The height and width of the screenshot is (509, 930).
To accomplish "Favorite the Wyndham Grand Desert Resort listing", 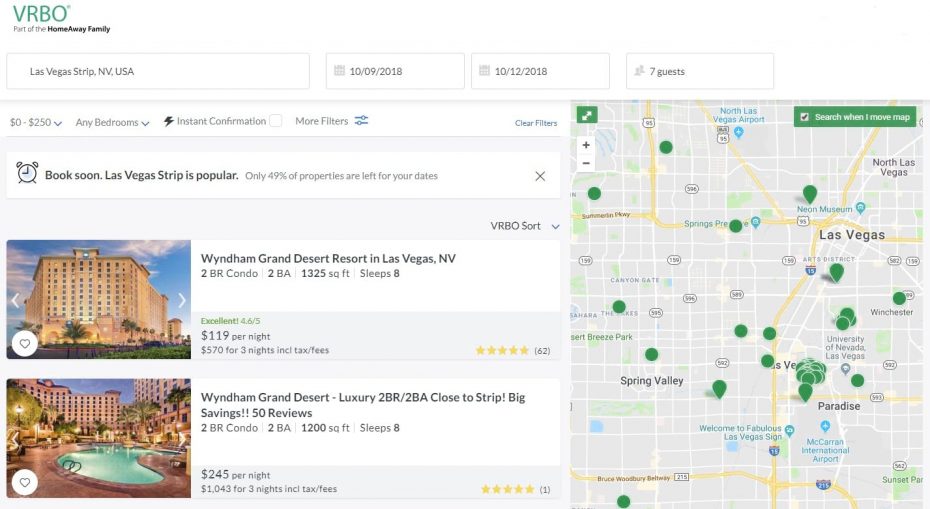I will (x=25, y=343).
